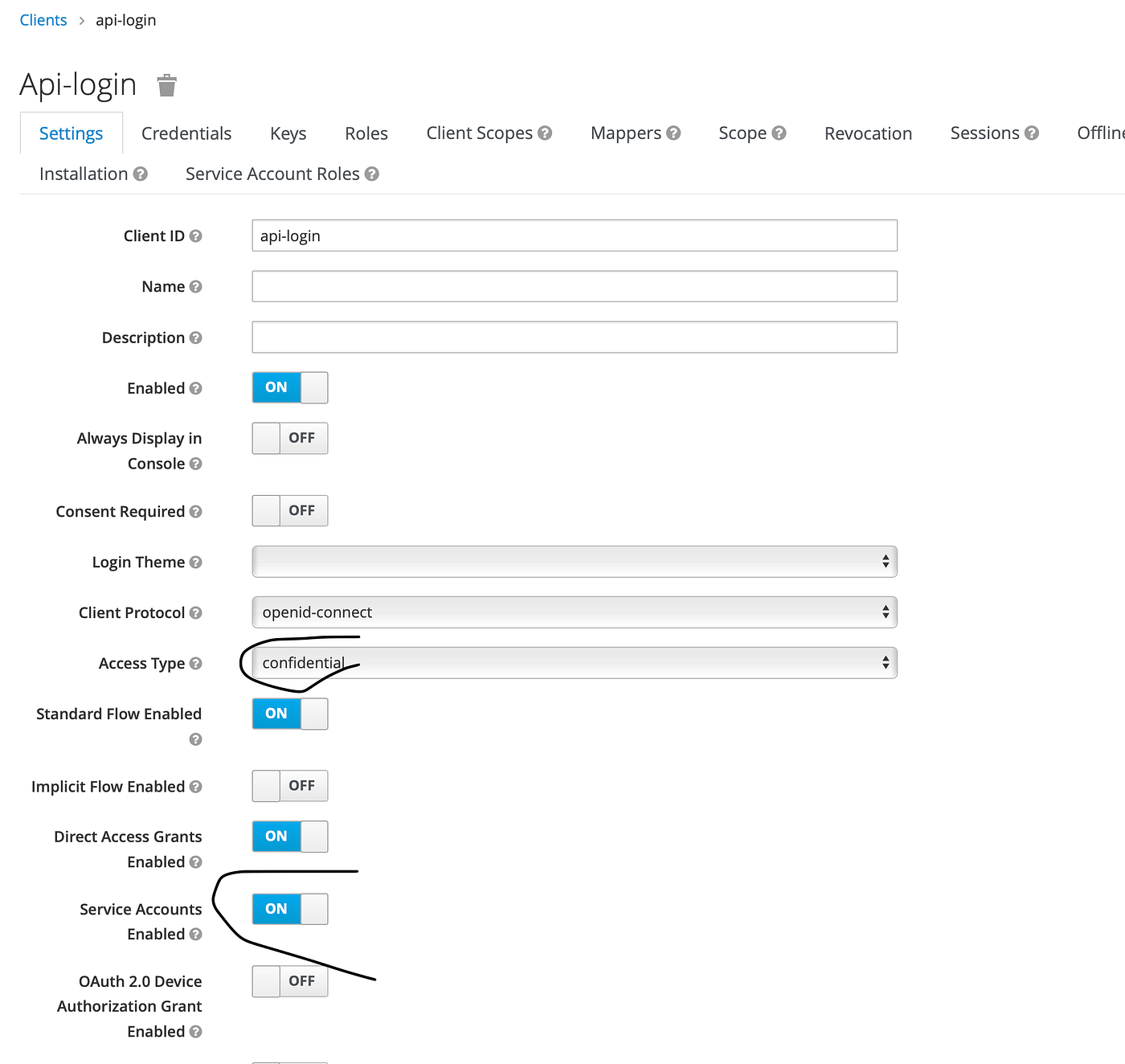The width and height of the screenshot is (1125, 1064).
Task: Turn on Always Display in Console
Action: tap(290, 438)
